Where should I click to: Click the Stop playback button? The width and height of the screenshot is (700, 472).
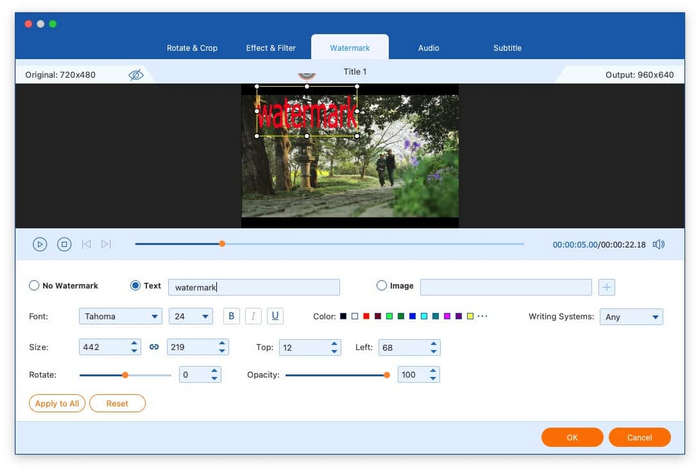[x=64, y=244]
